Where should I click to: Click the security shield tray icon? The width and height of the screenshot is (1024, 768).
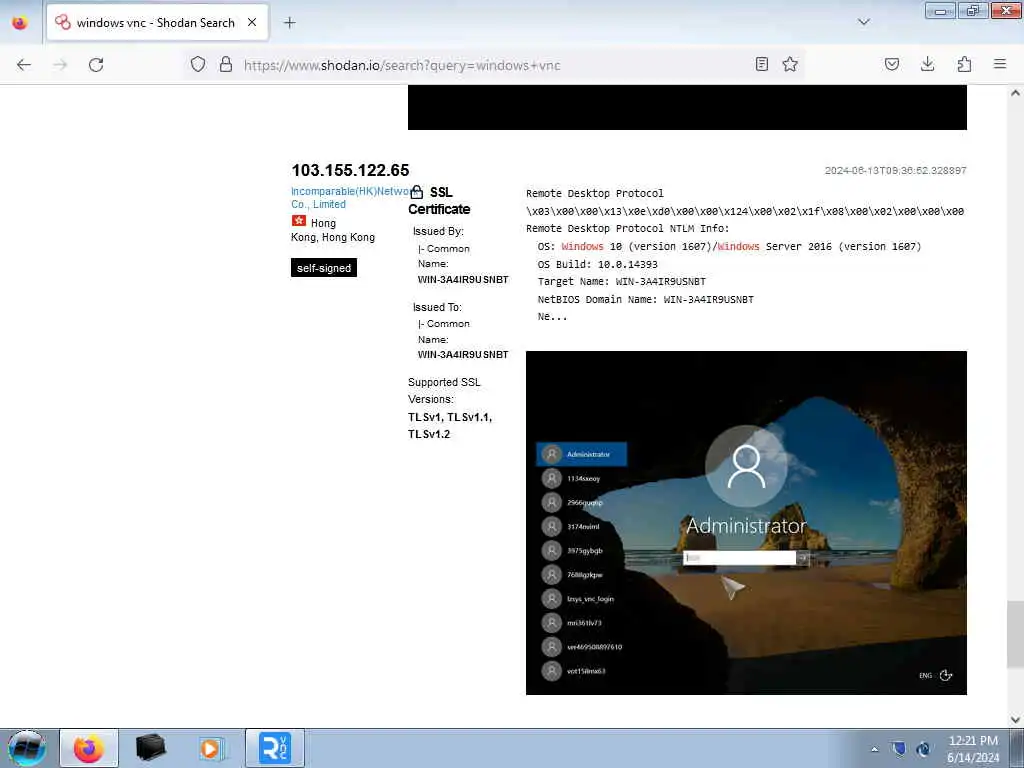899,749
